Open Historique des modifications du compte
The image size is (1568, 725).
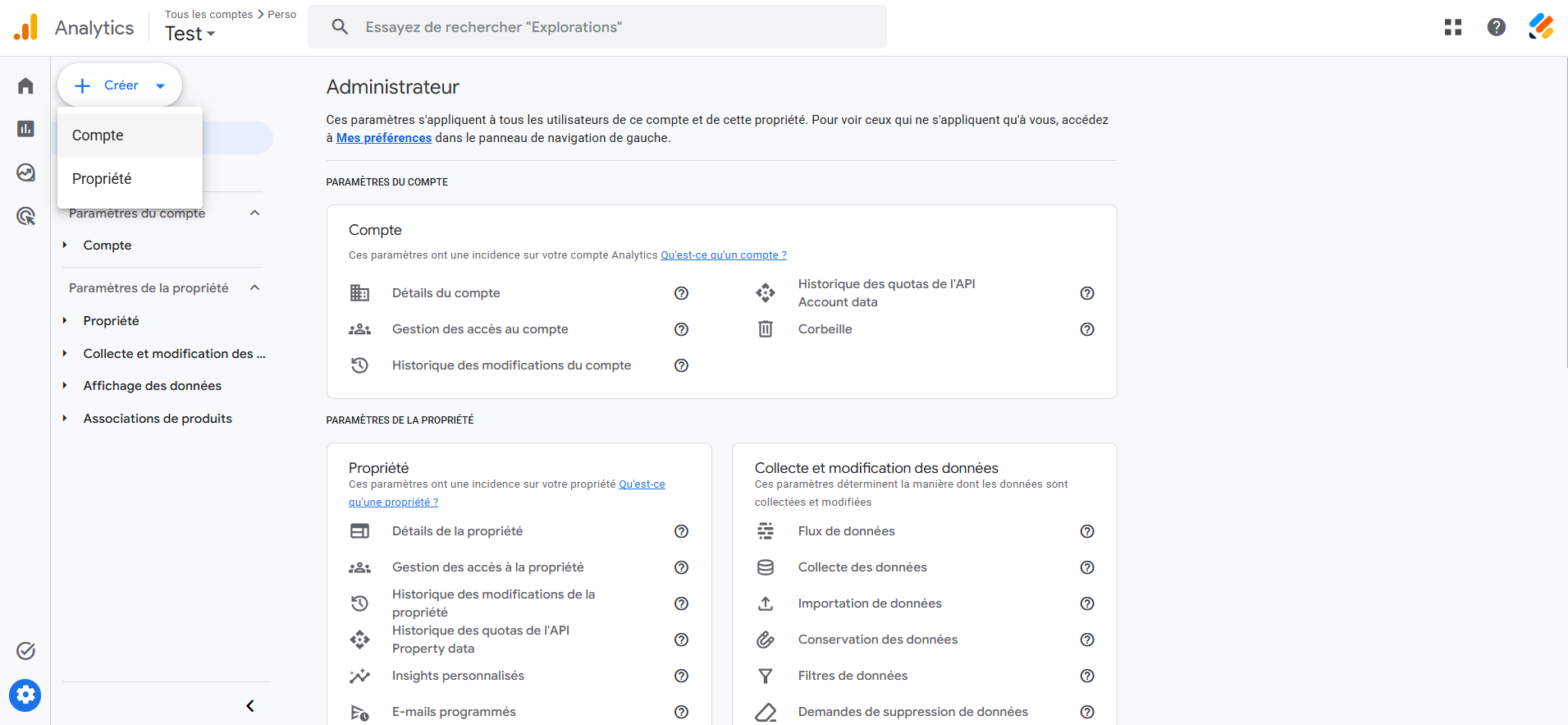pos(511,365)
